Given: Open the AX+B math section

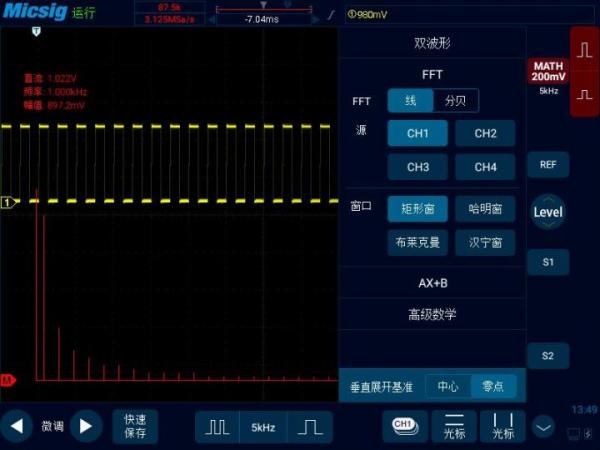Looking at the screenshot, I should tap(432, 283).
